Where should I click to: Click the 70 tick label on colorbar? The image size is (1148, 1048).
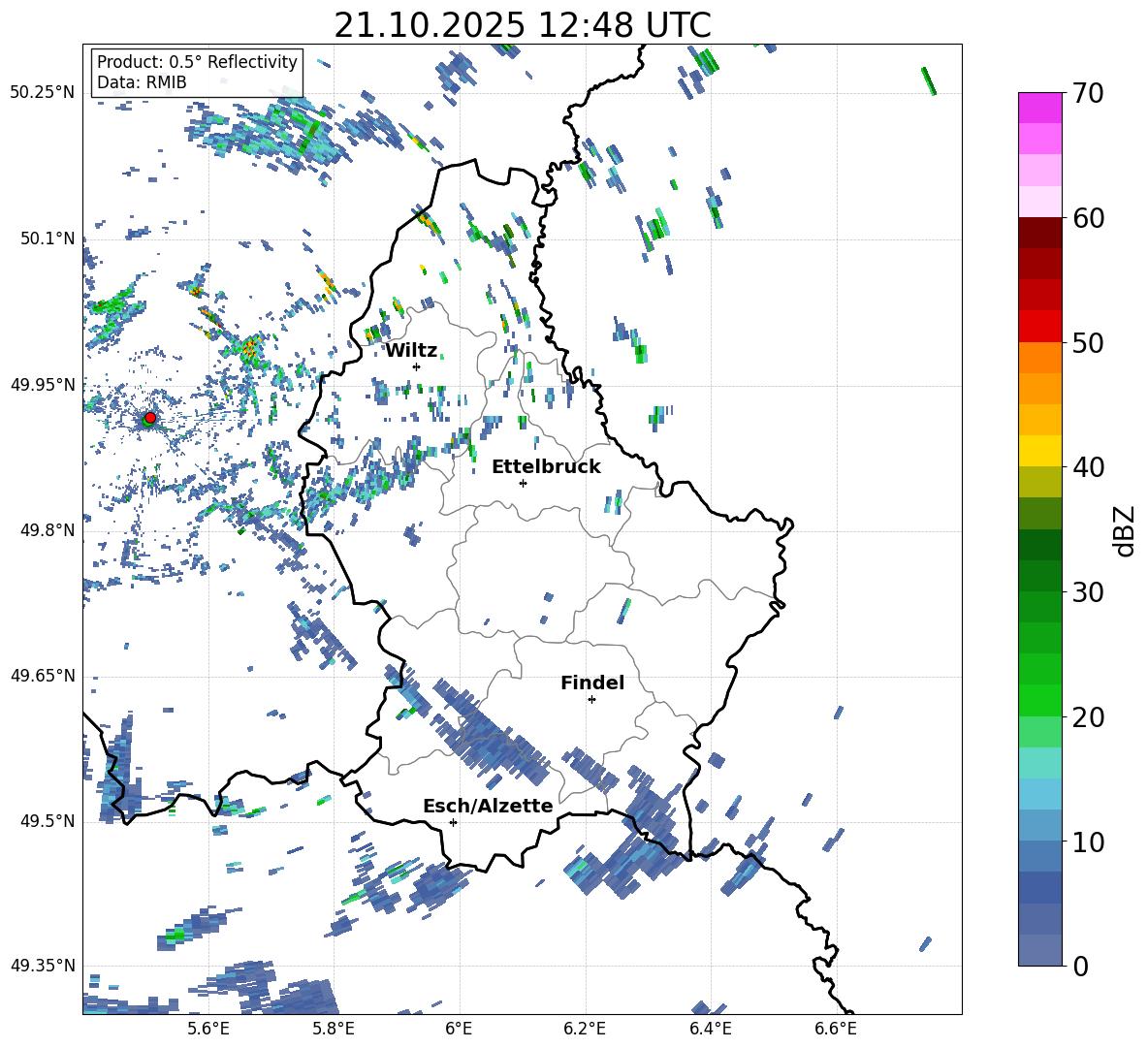point(1087,94)
